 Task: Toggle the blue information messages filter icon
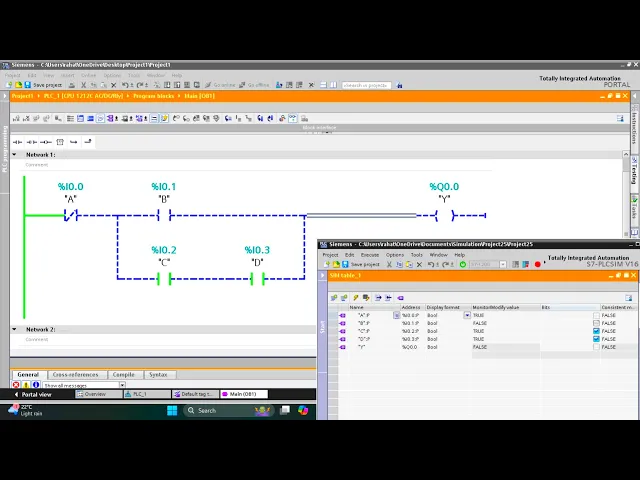pyautogui.click(x=36, y=385)
